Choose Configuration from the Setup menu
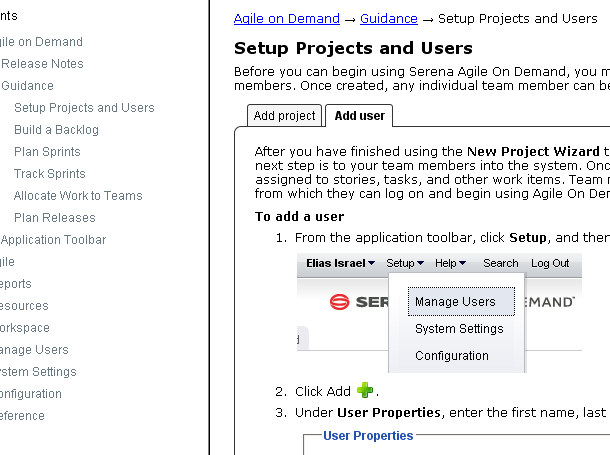 point(452,356)
